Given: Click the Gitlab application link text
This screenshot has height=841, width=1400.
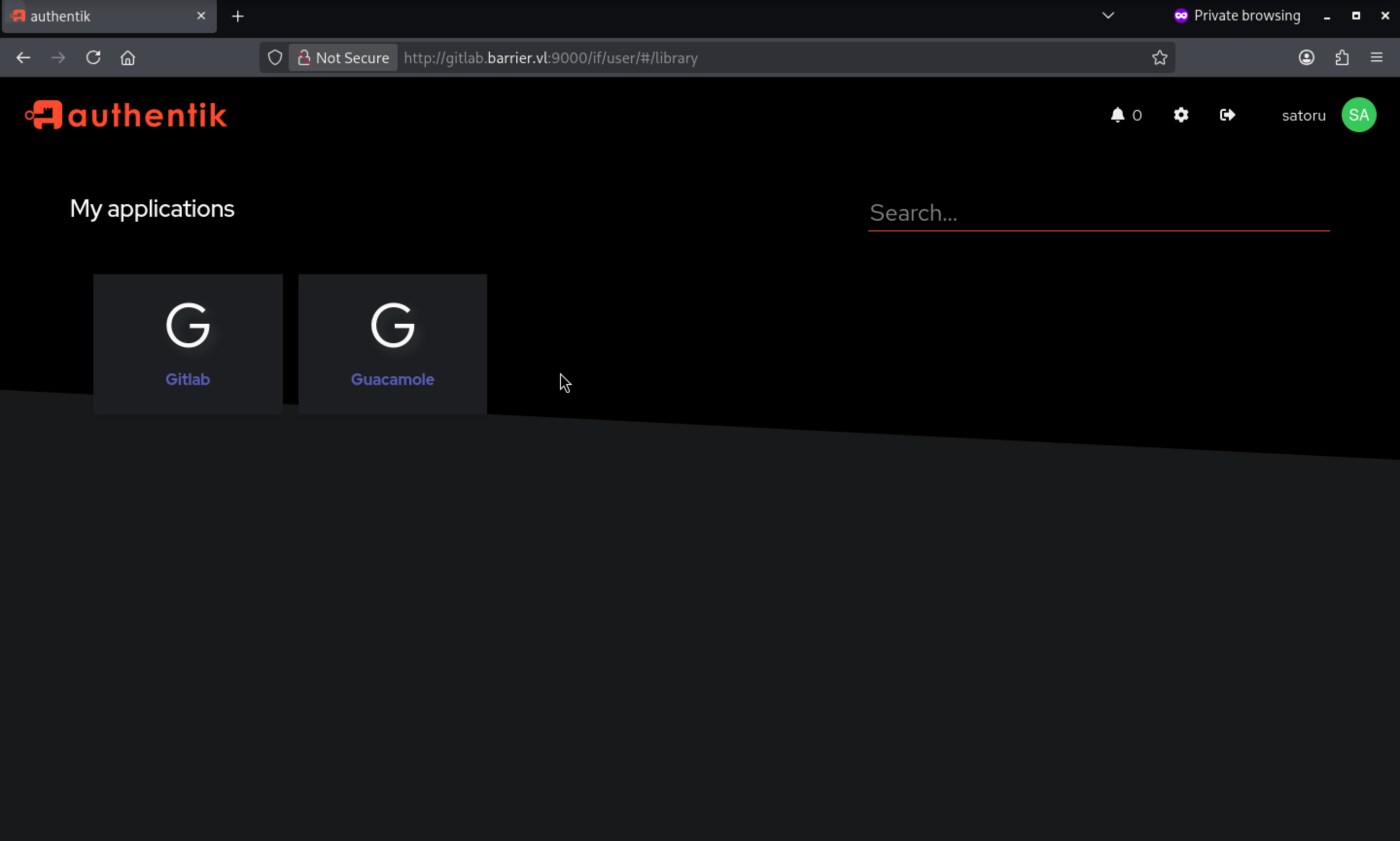Looking at the screenshot, I should [x=188, y=379].
